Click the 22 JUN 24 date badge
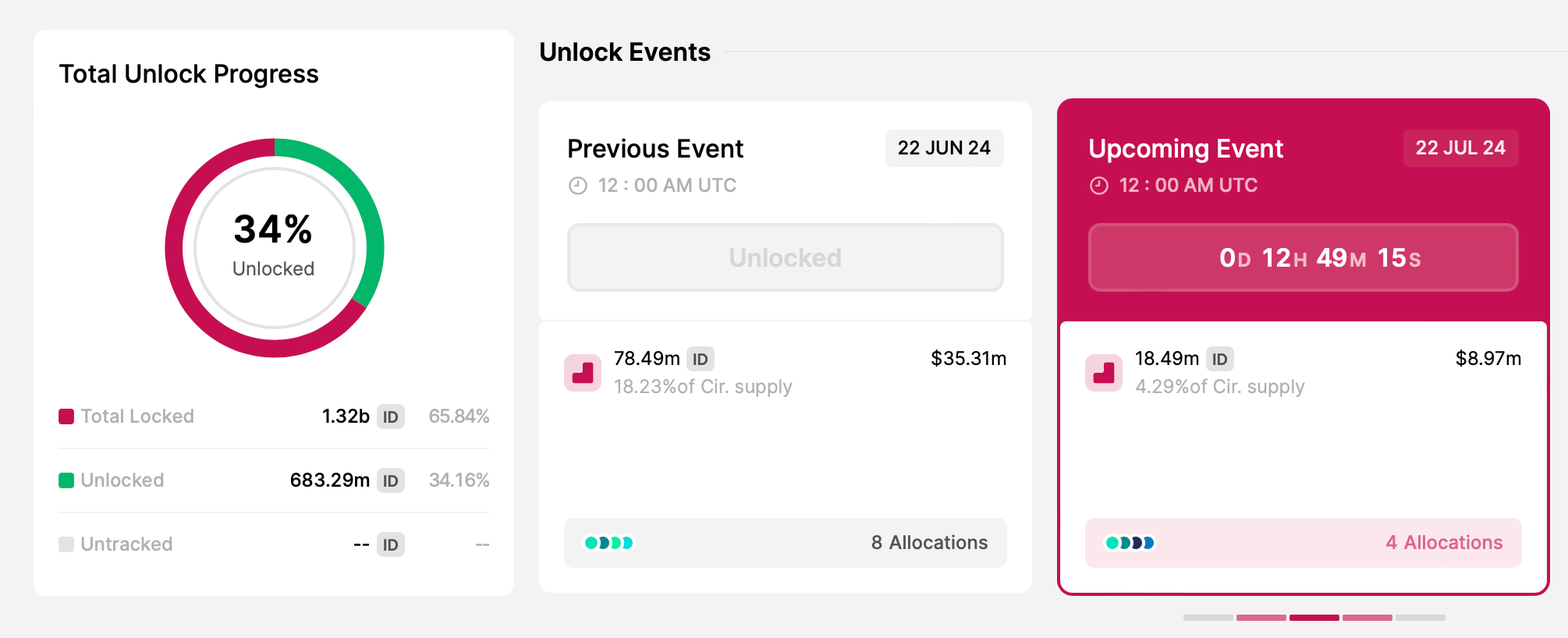 pos(944,148)
